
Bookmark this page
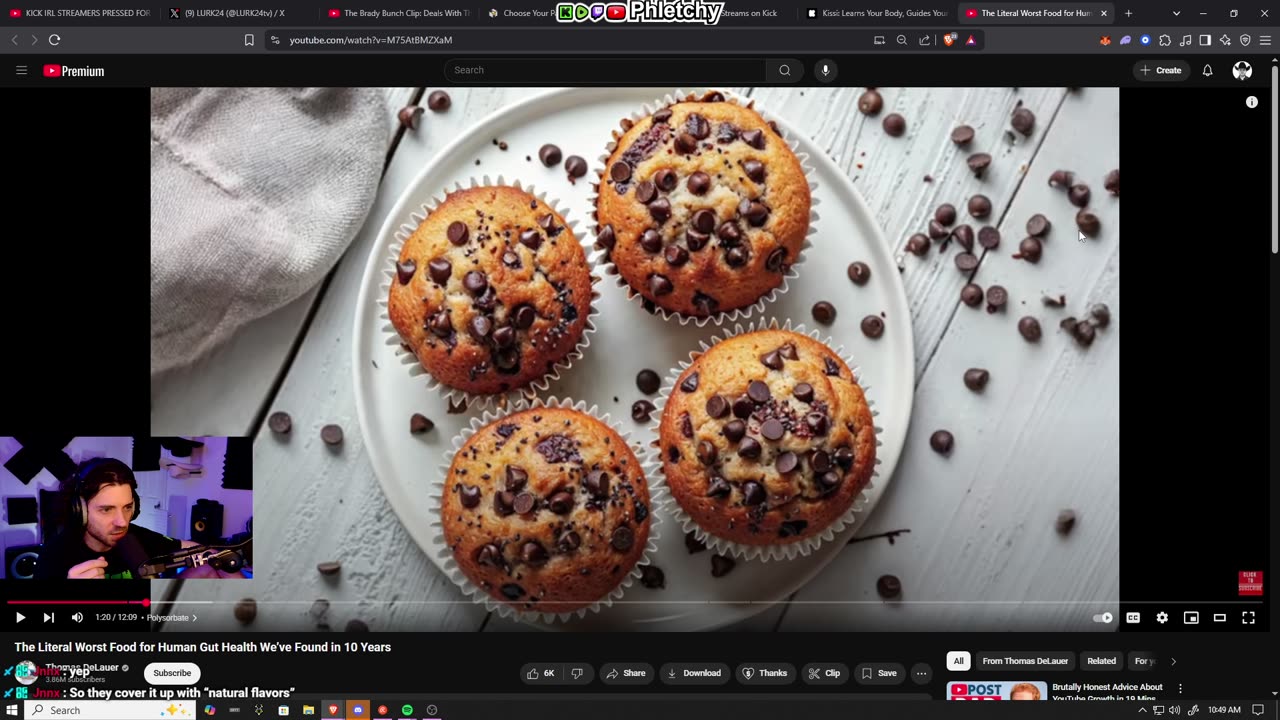[249, 40]
